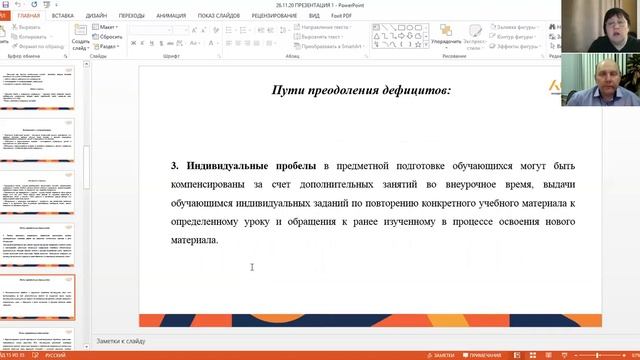Open Эффекты фигуры shape effects
Screen dimensions: 640x360
click(516, 47)
